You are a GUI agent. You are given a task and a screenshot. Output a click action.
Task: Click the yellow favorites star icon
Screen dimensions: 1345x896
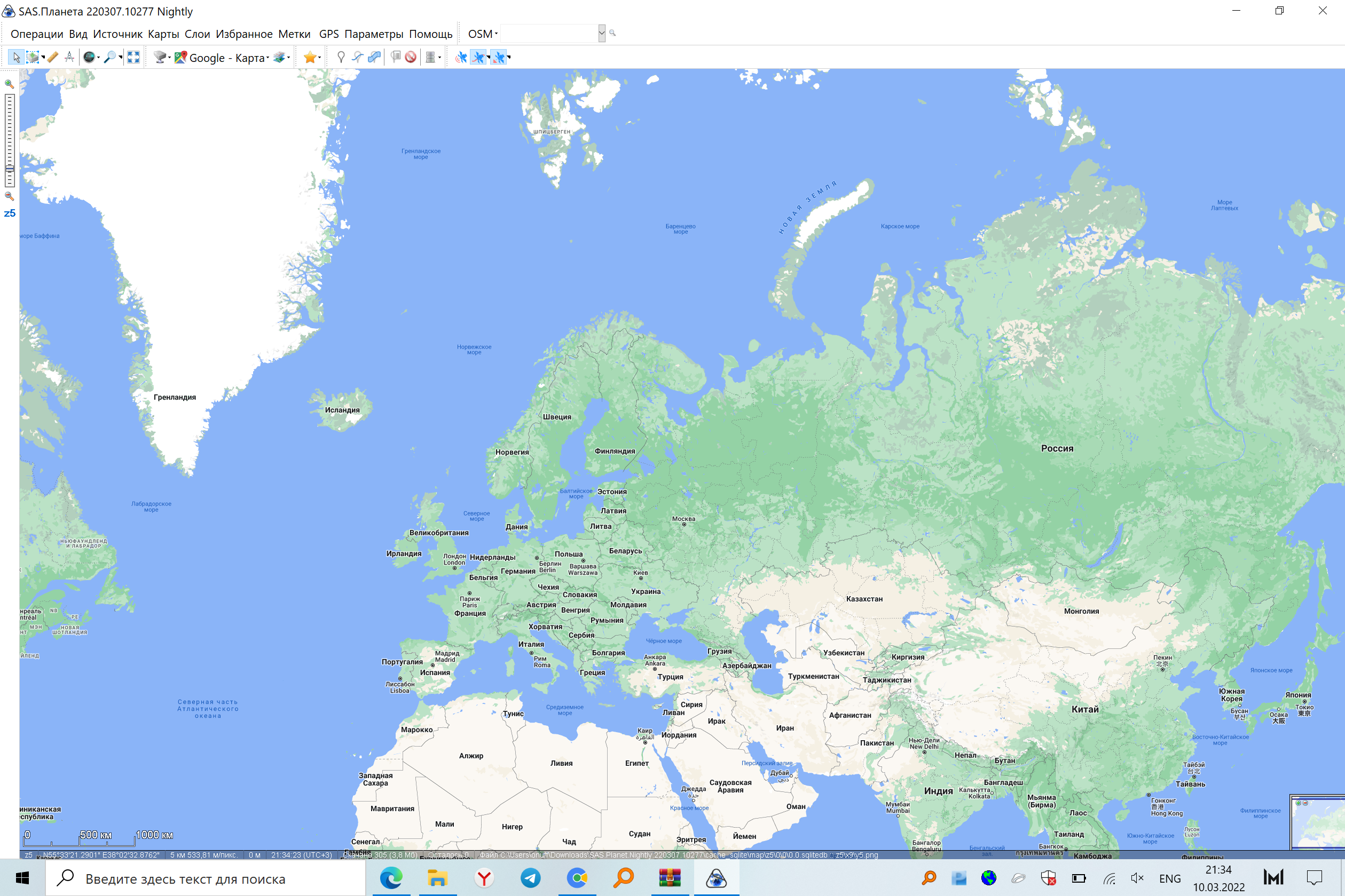click(310, 57)
